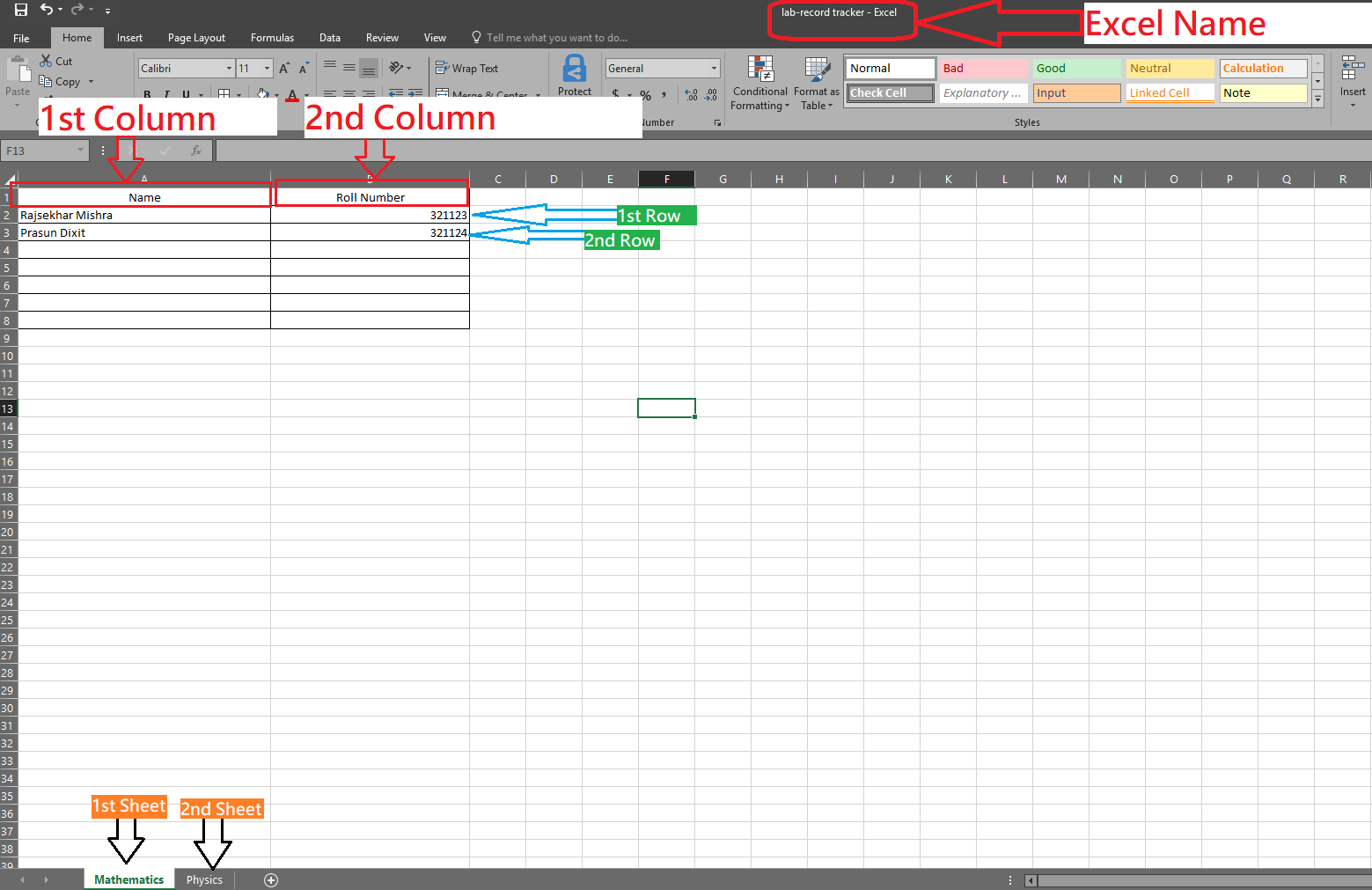Toggle bottom align button in alignment group
Image resolution: width=1372 pixels, height=890 pixels.
tap(369, 68)
